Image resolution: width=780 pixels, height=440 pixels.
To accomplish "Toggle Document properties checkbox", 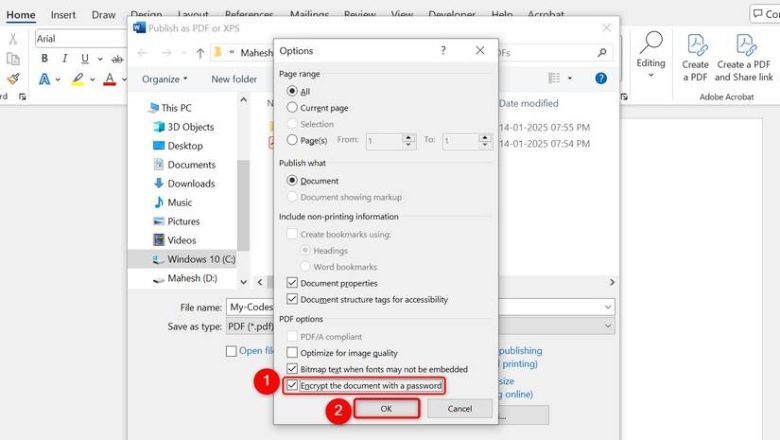I will [x=292, y=283].
